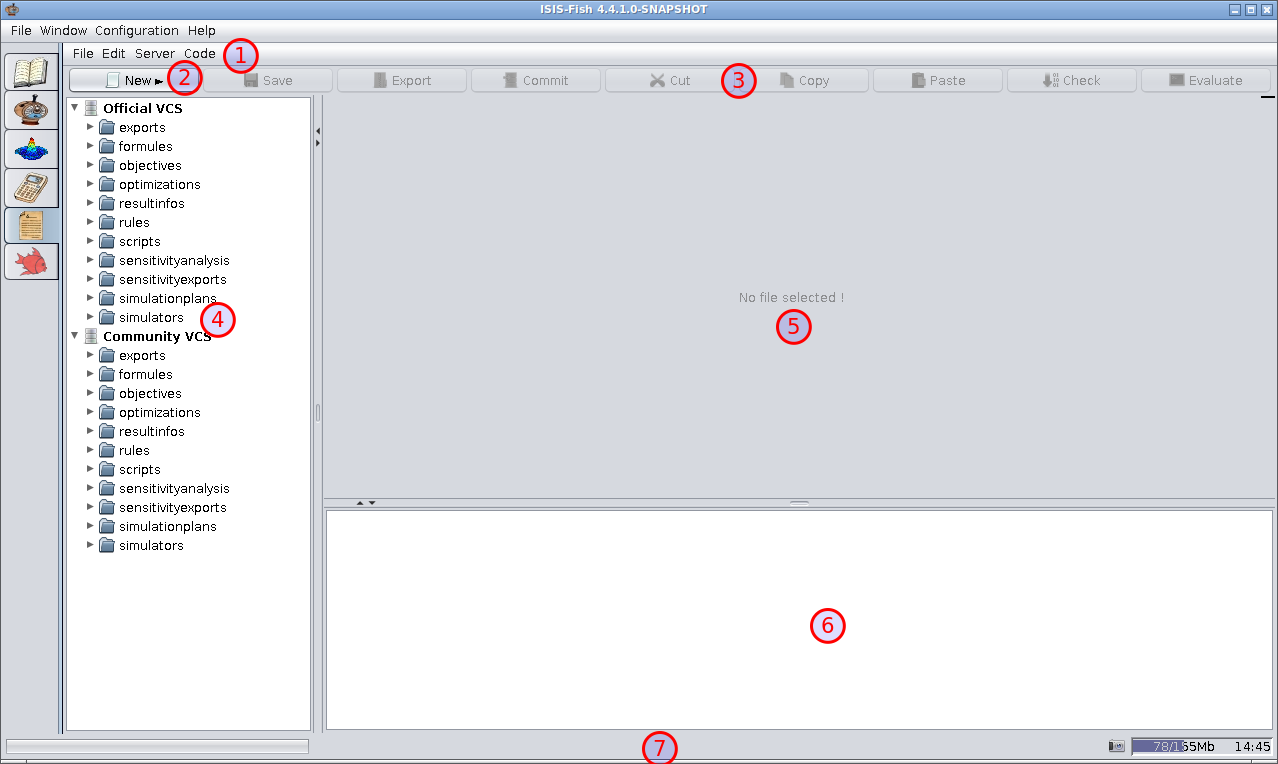Expand the objectives folder under Community VCS
1278x764 pixels.
pyautogui.click(x=90, y=393)
